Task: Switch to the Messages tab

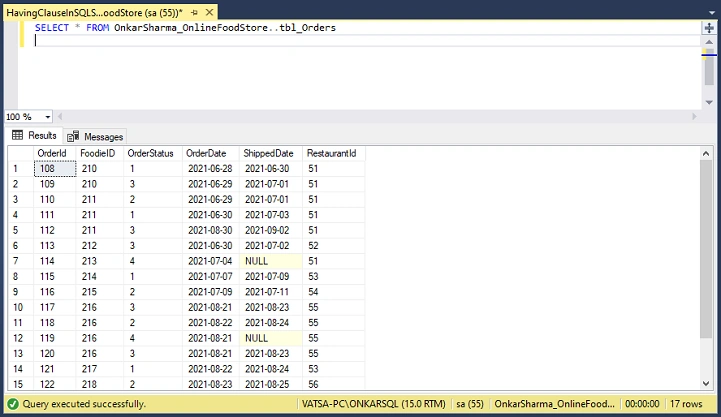Action: click(x=95, y=137)
